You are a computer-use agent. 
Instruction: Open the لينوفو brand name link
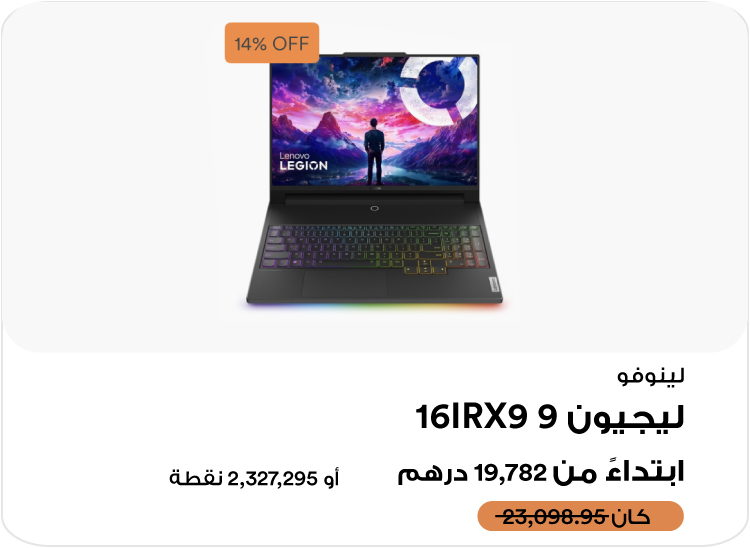coord(651,376)
